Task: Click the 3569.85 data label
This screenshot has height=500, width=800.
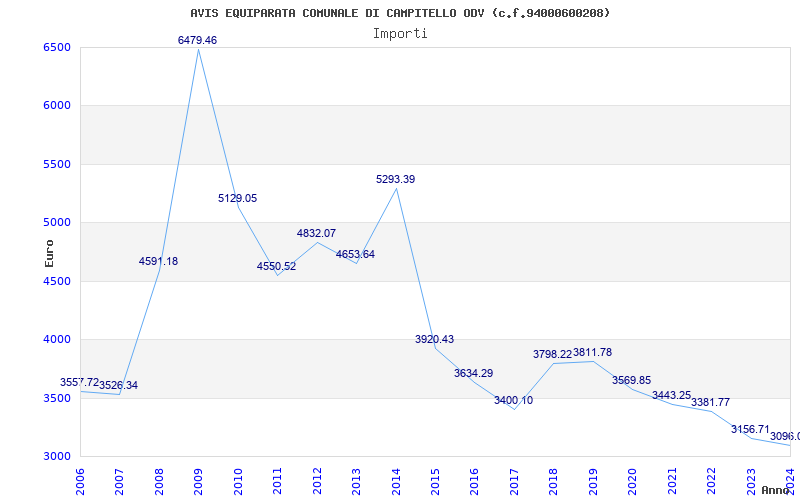Action: 632,381
